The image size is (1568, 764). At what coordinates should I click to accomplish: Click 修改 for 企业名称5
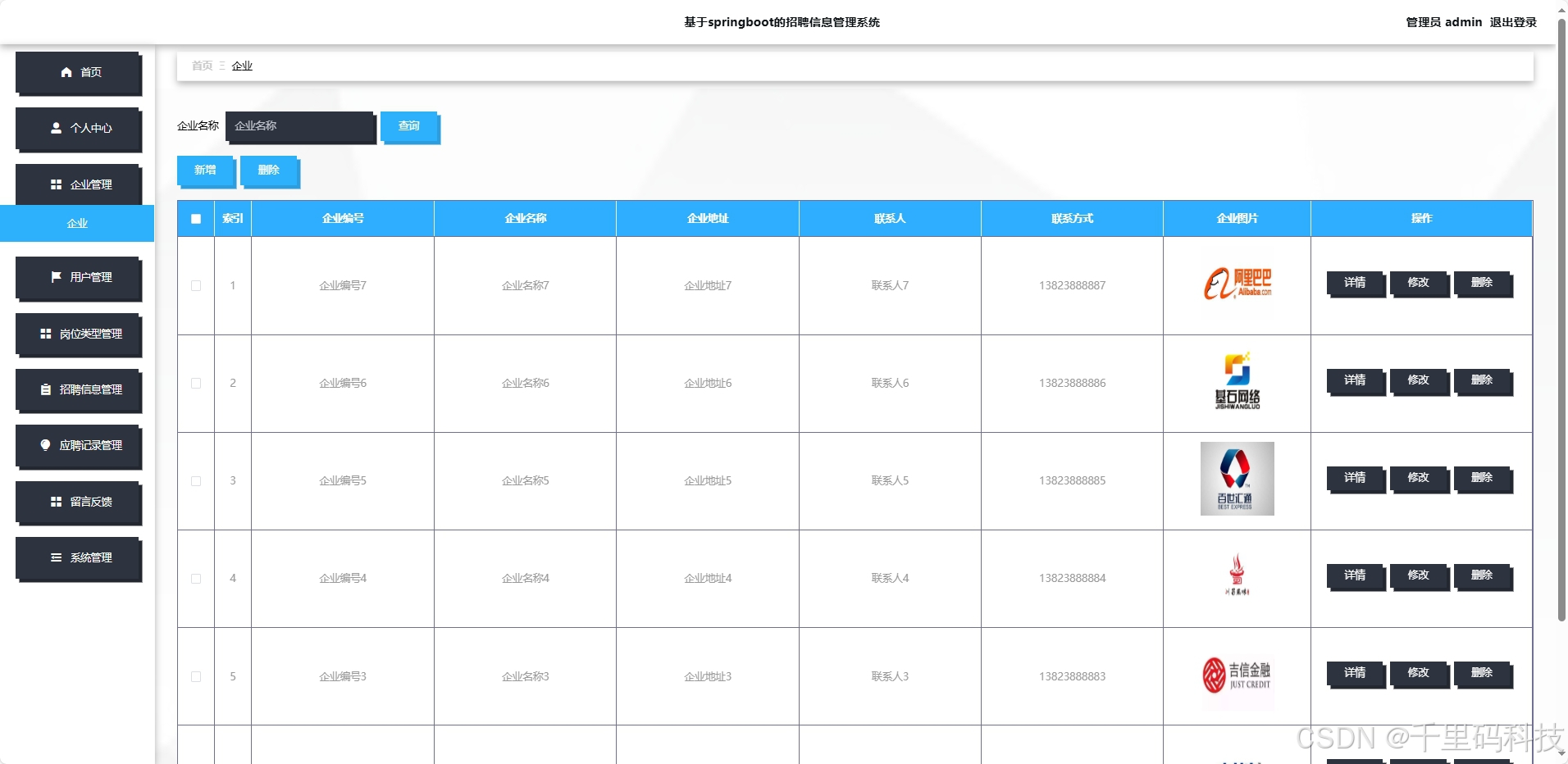[1420, 479]
